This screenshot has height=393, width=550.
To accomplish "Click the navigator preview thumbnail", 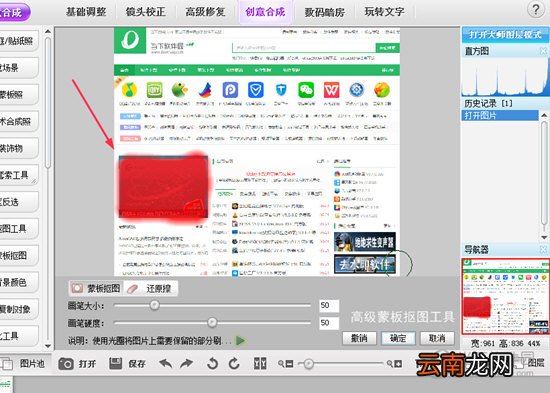I will tap(505, 297).
